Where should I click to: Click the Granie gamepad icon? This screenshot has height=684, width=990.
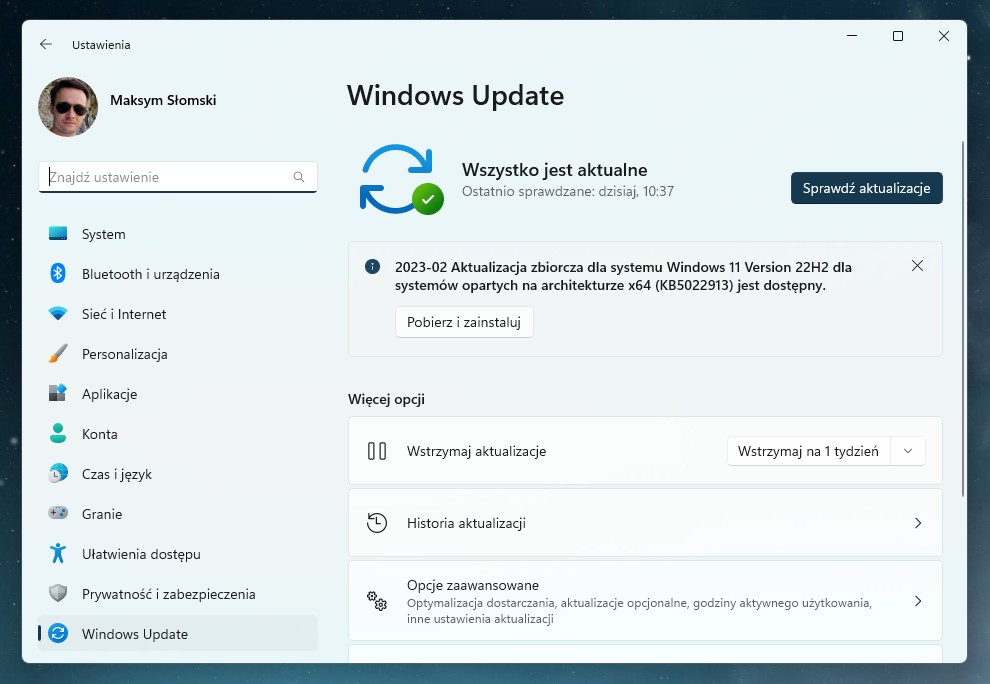[x=60, y=514]
